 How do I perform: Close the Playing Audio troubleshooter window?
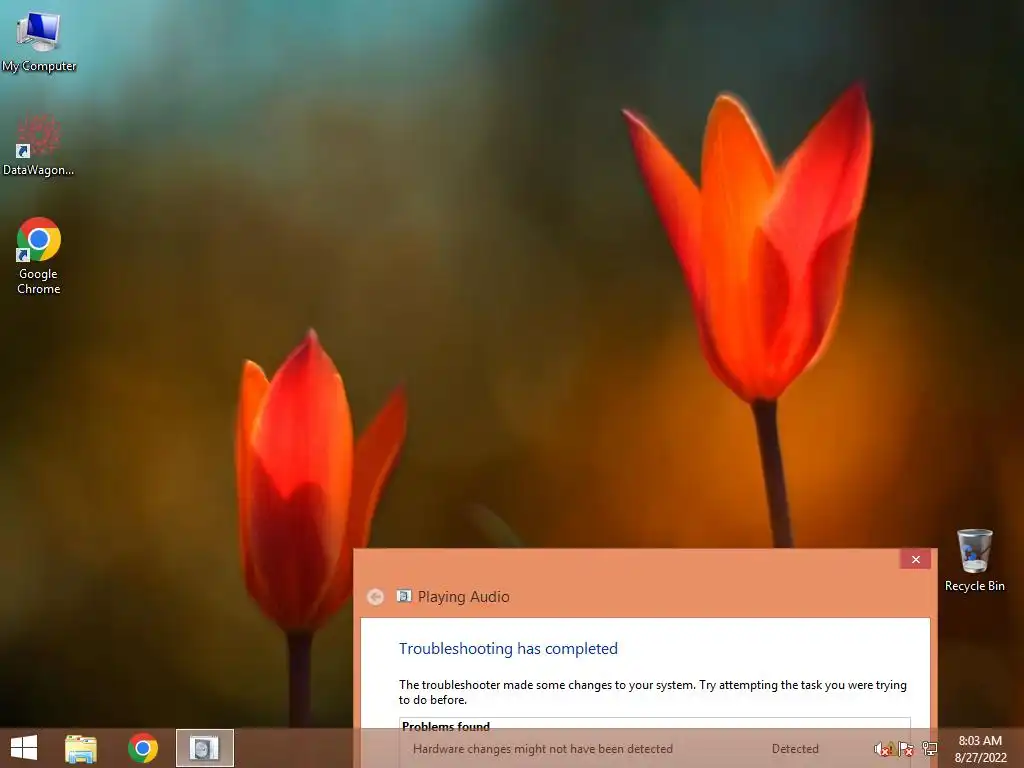click(x=915, y=560)
